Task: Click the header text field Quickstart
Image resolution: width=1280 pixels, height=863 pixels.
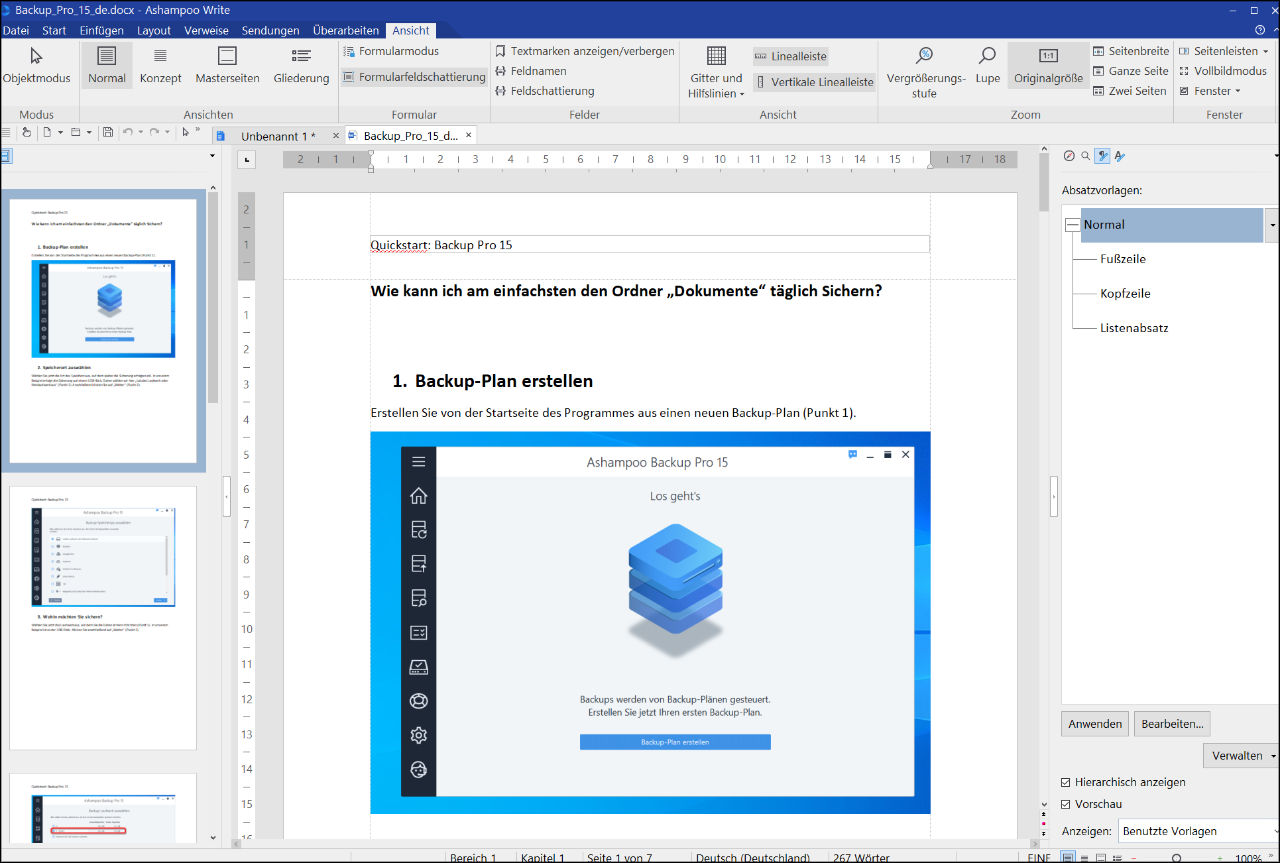Action: pos(649,244)
